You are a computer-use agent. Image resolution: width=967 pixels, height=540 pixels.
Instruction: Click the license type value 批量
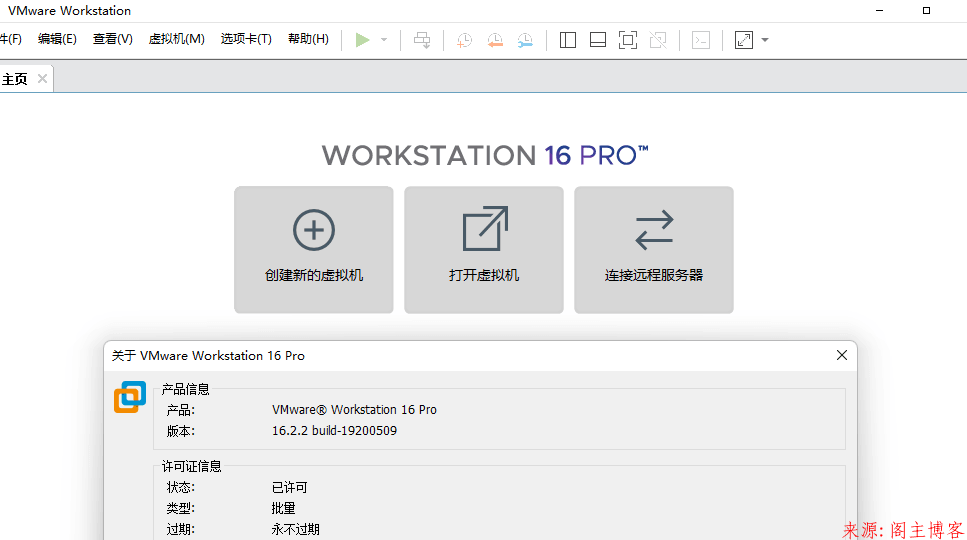click(x=284, y=509)
